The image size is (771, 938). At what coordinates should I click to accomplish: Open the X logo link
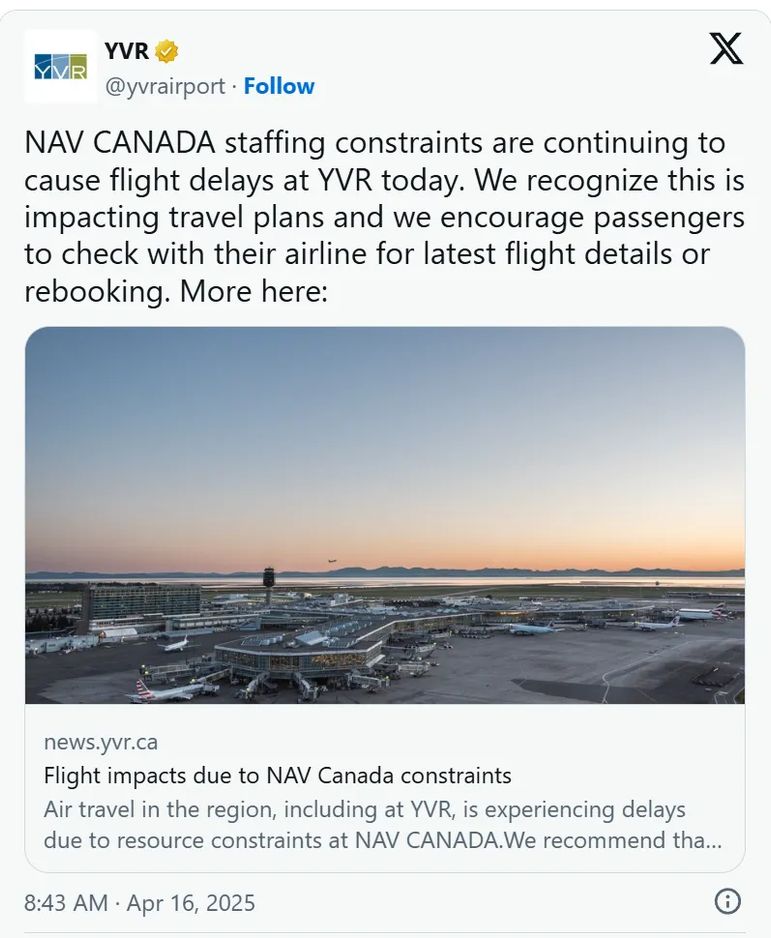coord(726,48)
